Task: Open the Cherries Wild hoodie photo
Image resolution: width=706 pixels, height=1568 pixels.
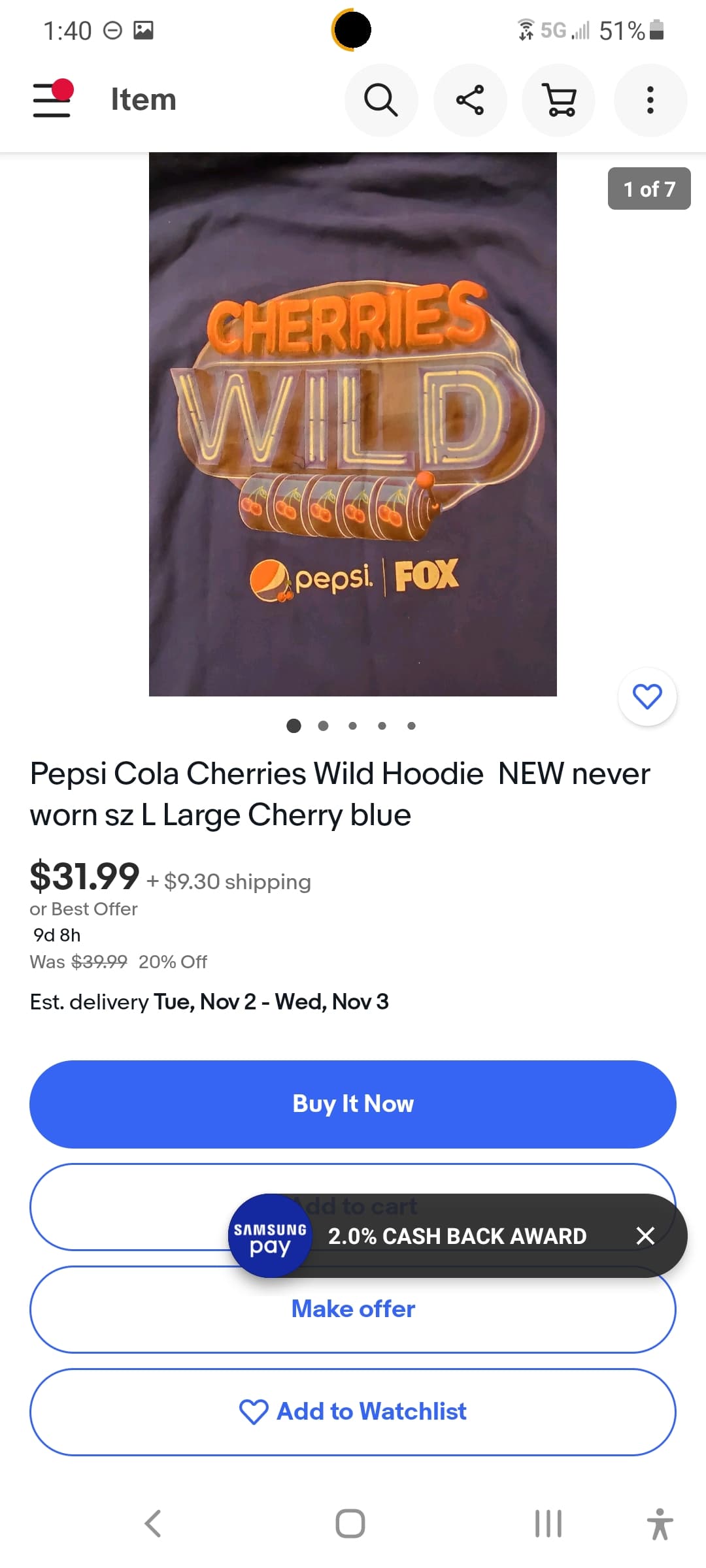Action: [353, 425]
